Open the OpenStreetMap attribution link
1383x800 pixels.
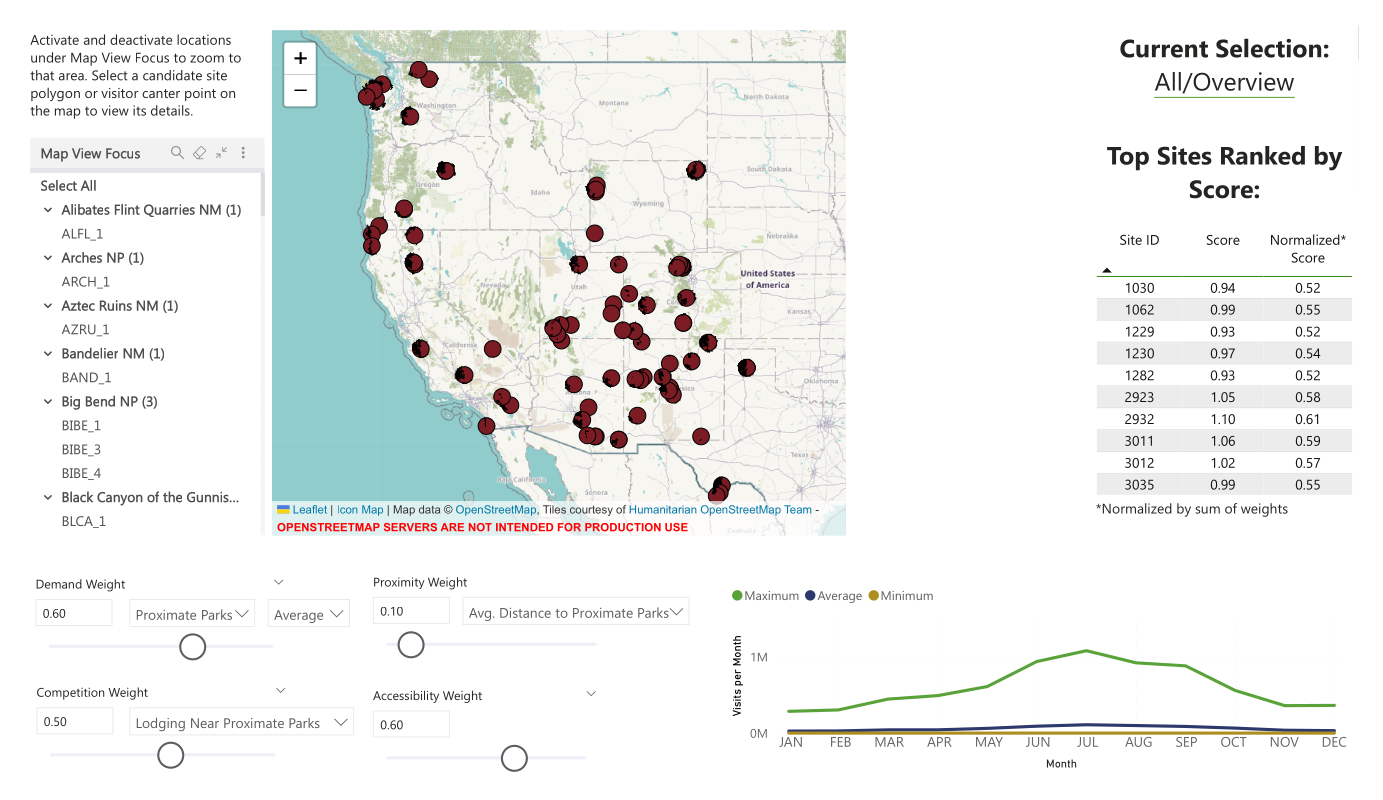tap(496, 510)
